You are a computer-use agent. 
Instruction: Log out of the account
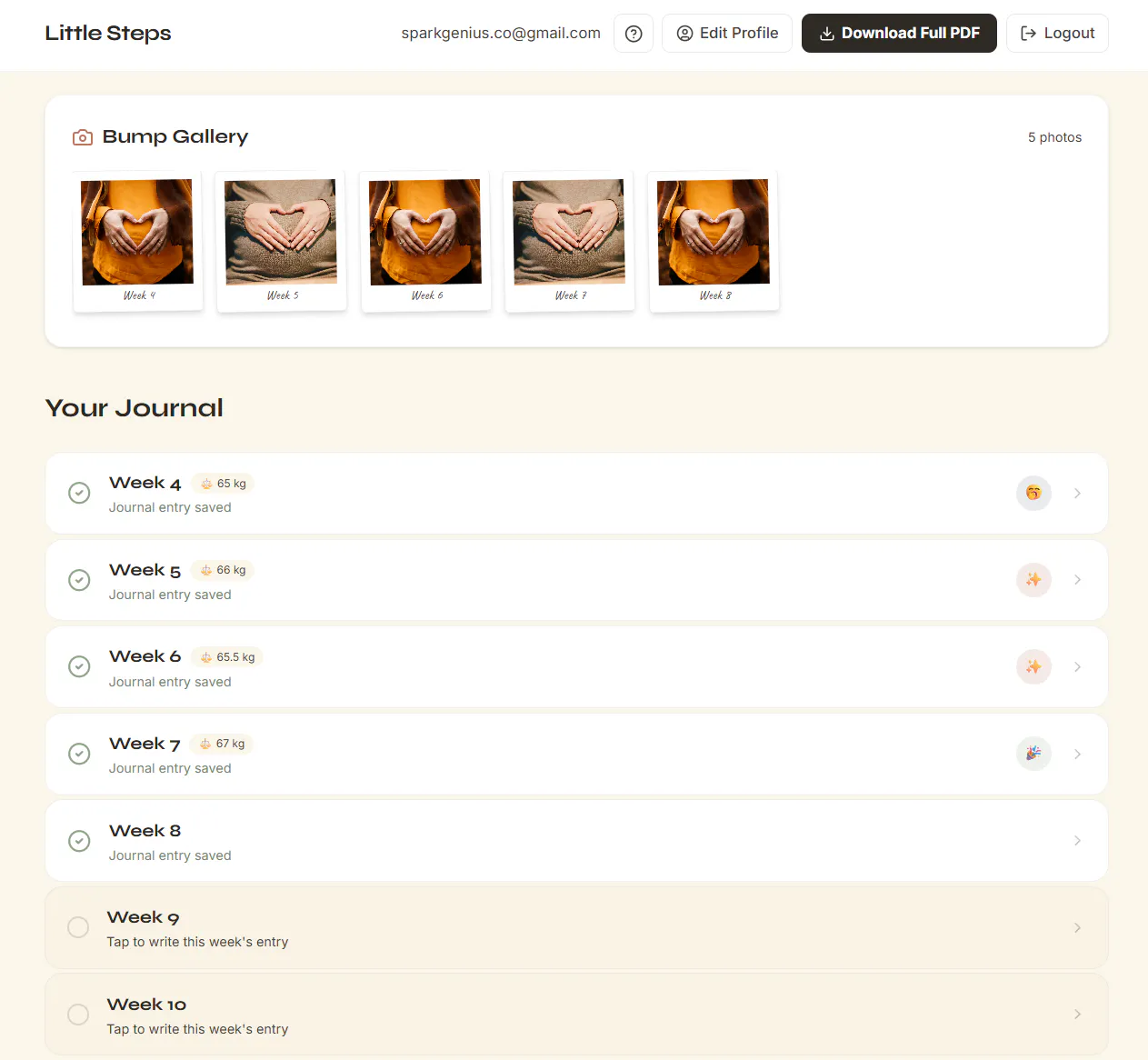pyautogui.click(x=1057, y=34)
